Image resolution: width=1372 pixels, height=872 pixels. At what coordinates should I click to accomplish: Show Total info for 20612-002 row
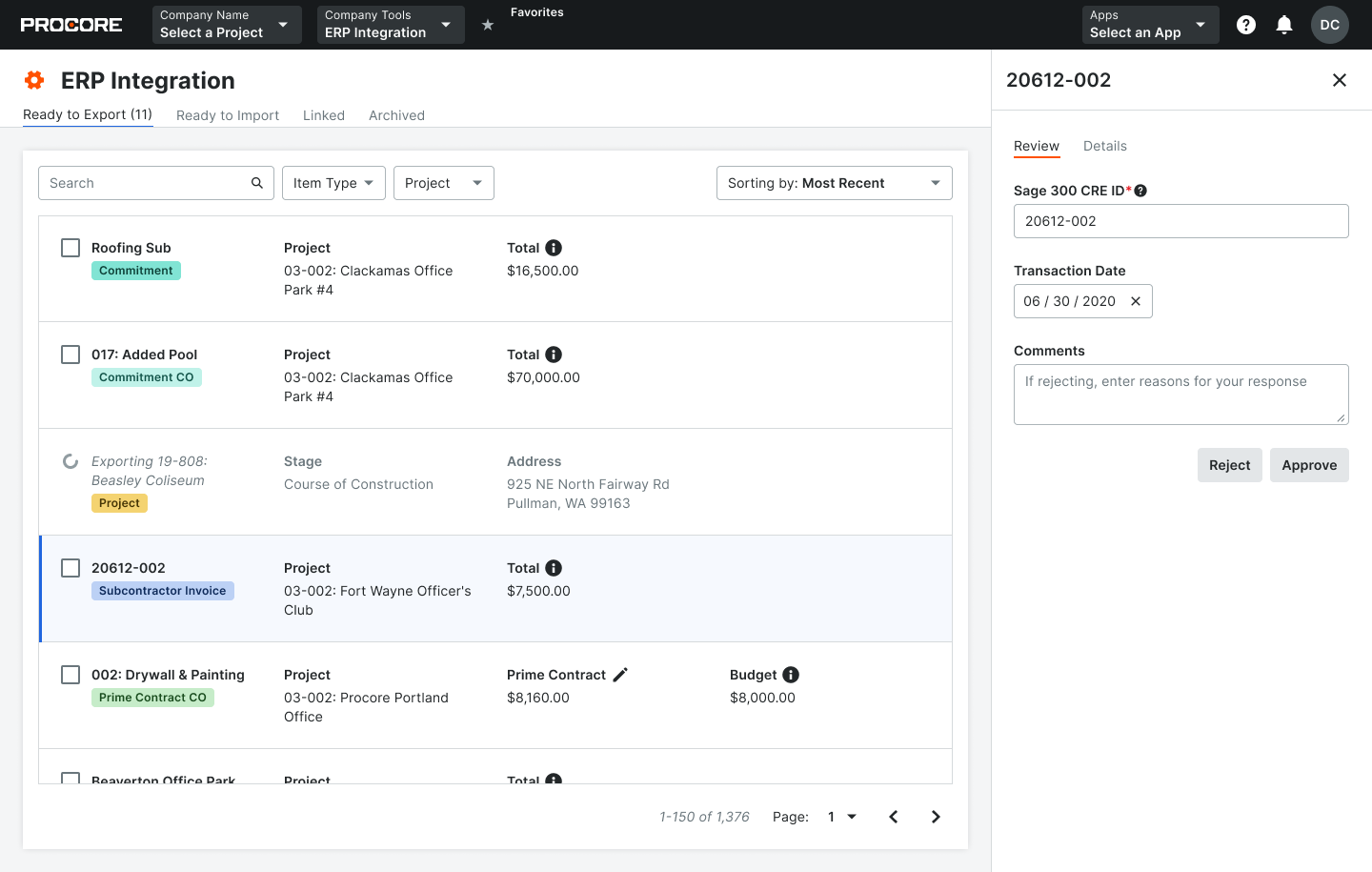coord(554,568)
